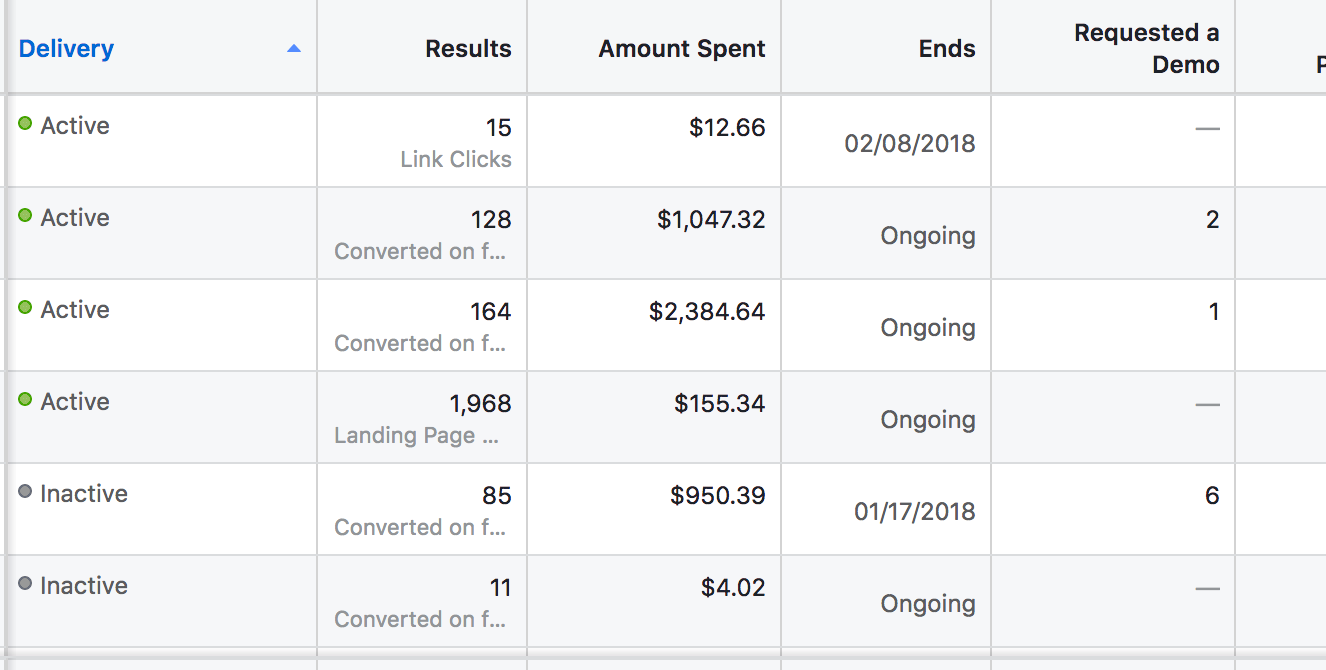Viewport: 1326px width, 670px height.
Task: Click the Inactive label in the $4.02 row
Action: [84, 585]
